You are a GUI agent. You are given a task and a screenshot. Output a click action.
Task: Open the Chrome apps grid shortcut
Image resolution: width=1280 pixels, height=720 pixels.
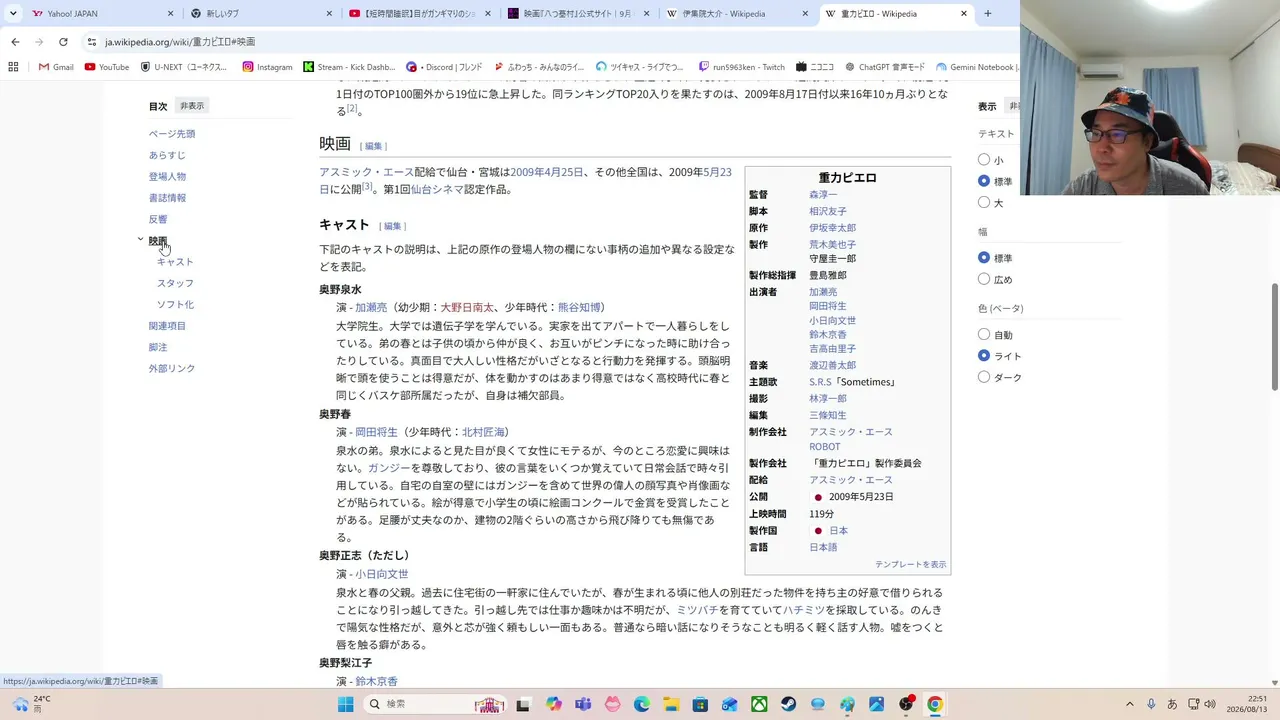[x=13, y=67]
